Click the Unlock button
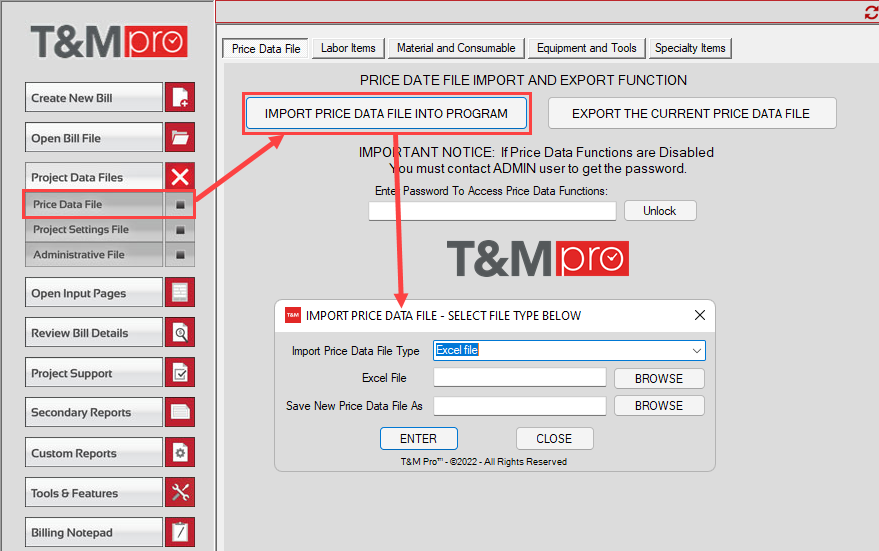Viewport: 879px width, 551px height. click(660, 211)
